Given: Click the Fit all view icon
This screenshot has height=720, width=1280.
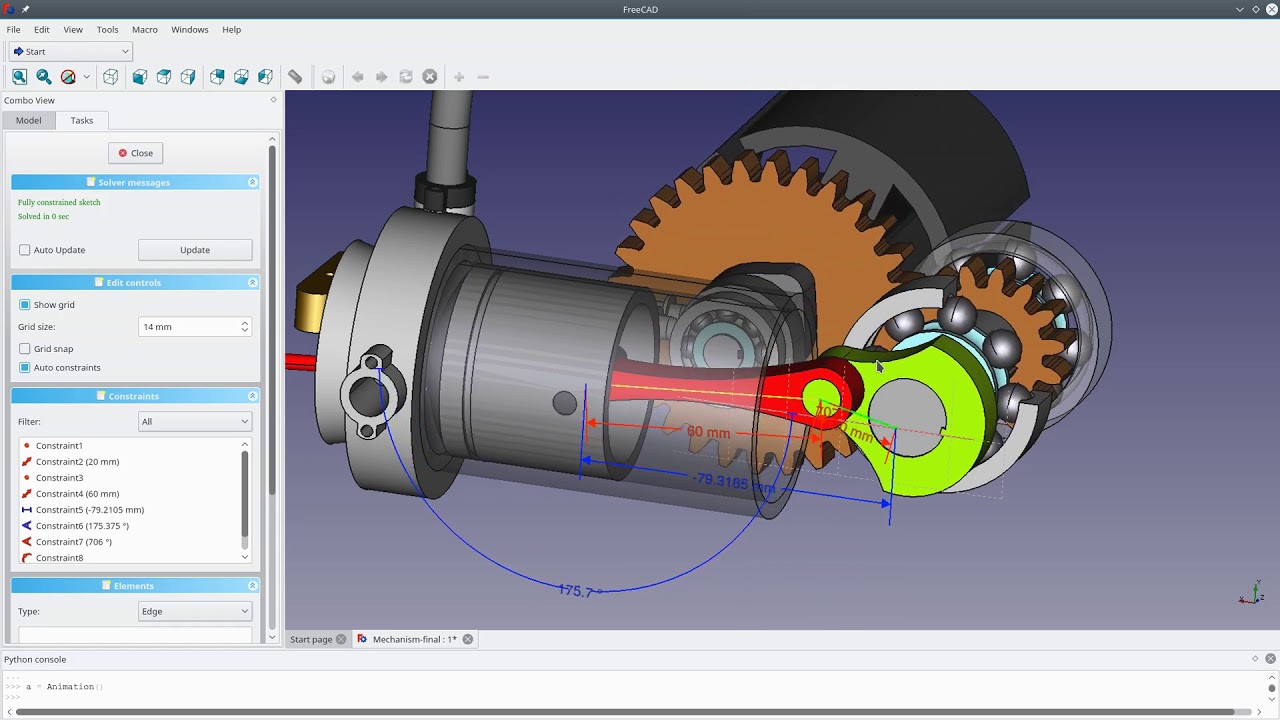Looking at the screenshot, I should (x=20, y=77).
